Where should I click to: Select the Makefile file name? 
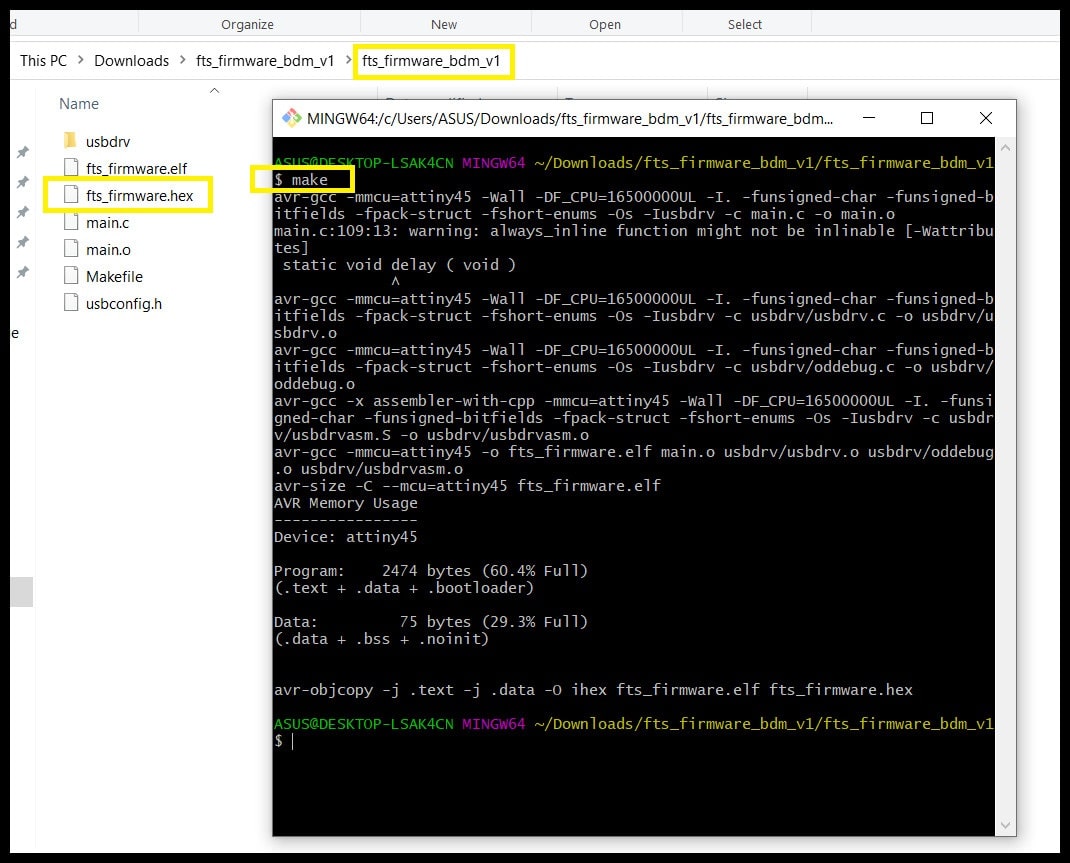tap(114, 277)
